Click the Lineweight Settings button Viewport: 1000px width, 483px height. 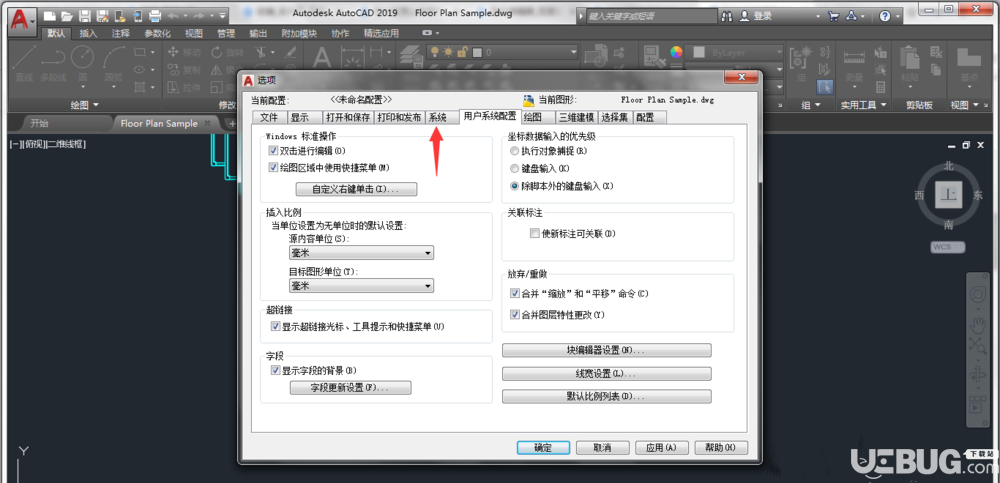607,373
